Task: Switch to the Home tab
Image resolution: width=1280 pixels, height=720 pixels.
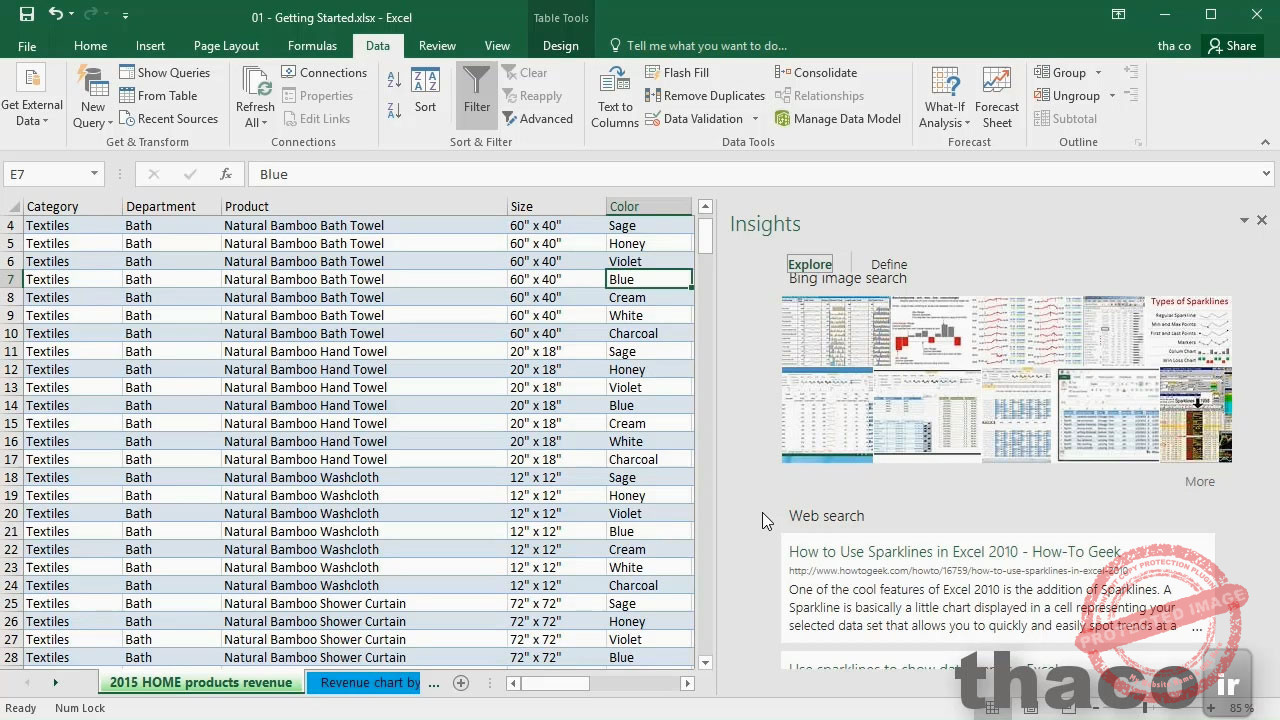Action: (90, 46)
